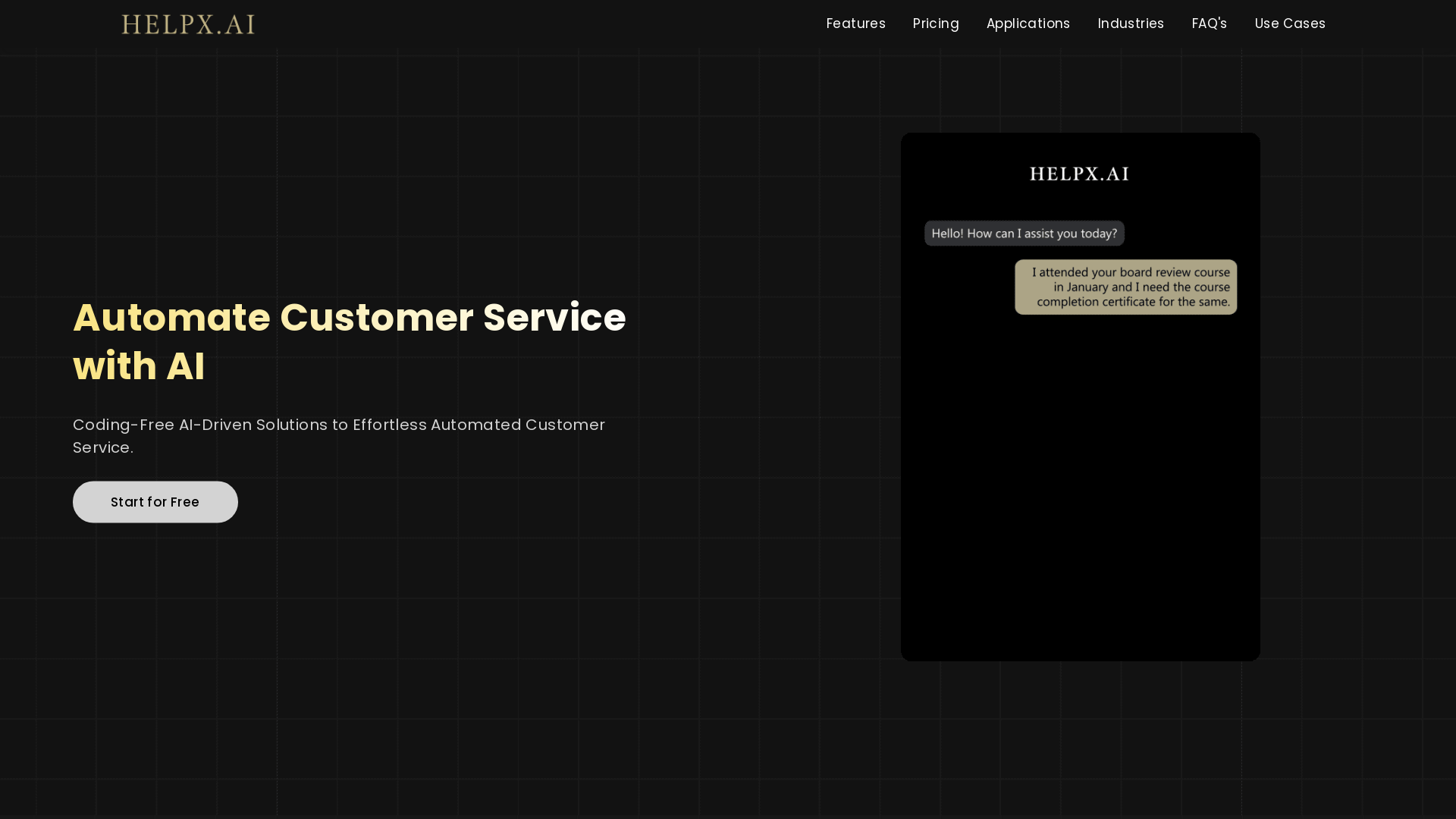Click the 'Hello! How can I assist' bubble
This screenshot has height=819, width=1456.
coord(1024,234)
